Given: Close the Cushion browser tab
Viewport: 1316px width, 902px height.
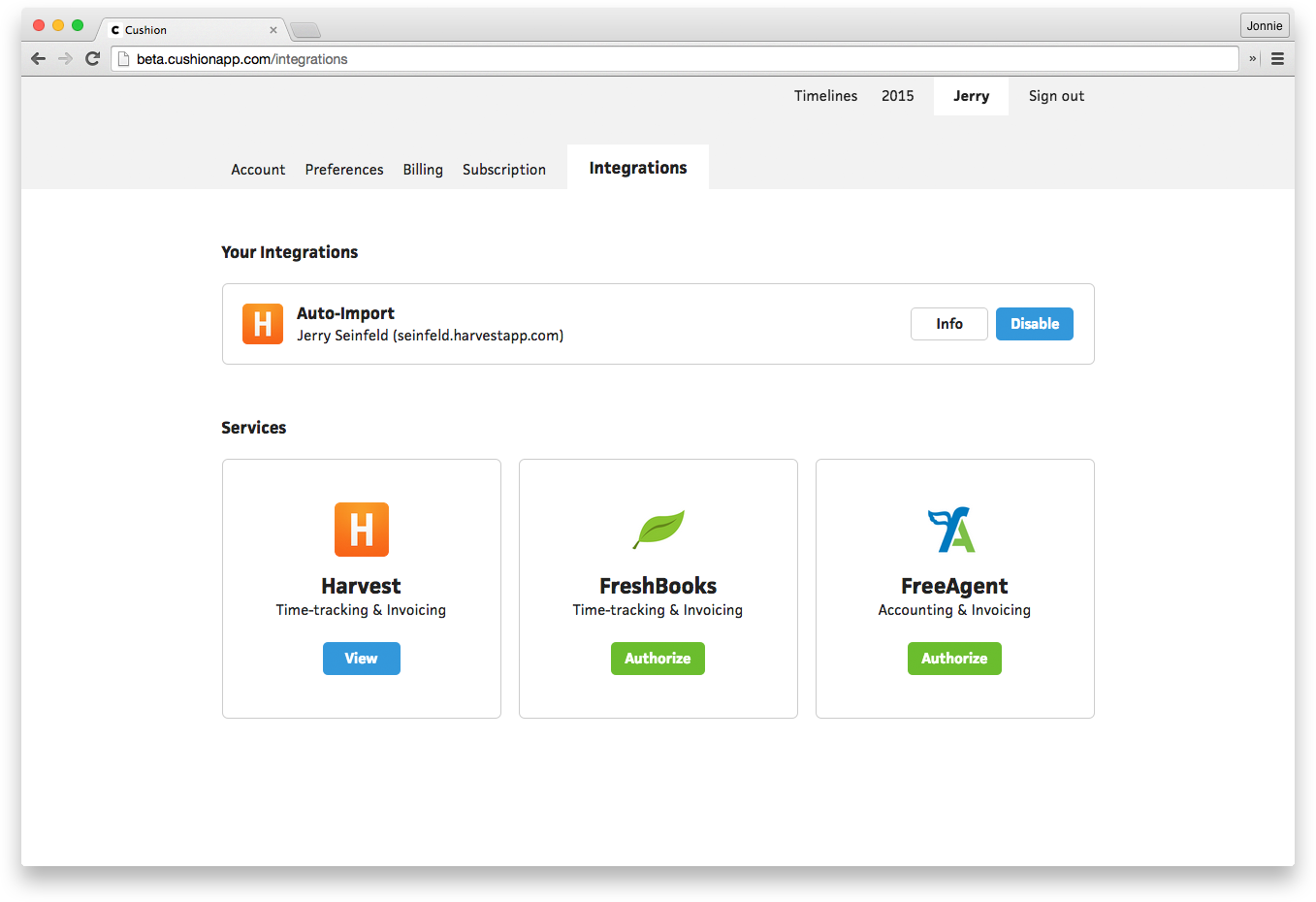Looking at the screenshot, I should (273, 30).
